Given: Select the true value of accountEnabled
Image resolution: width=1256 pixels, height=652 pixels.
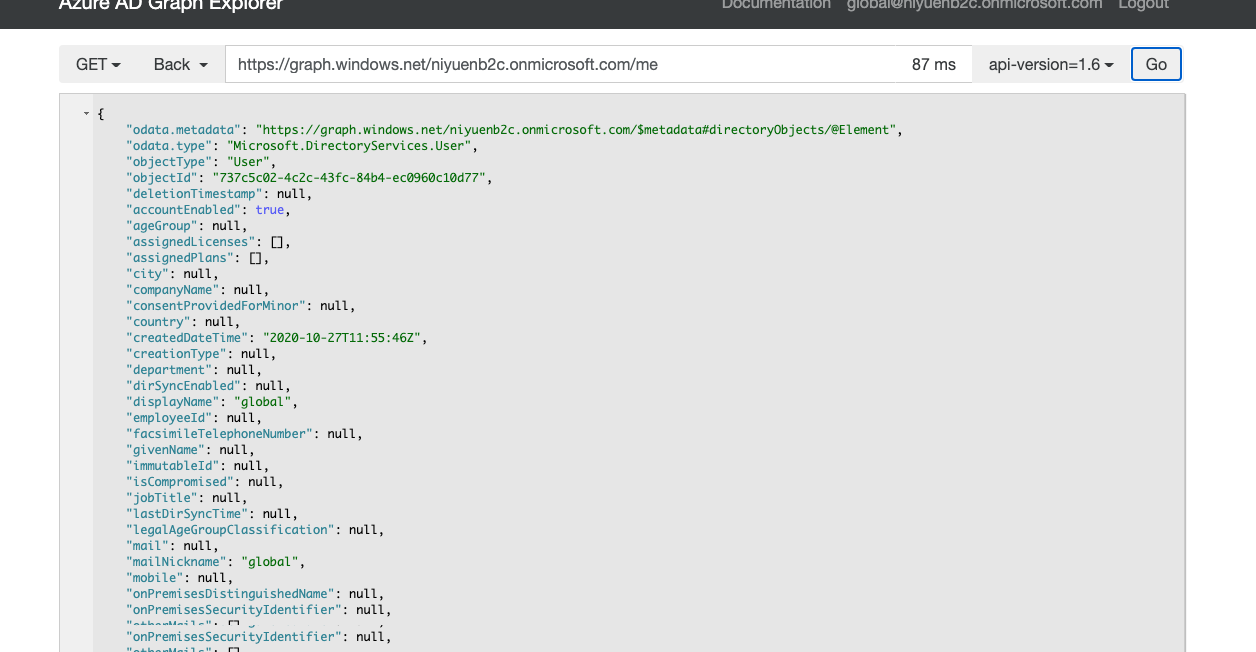Looking at the screenshot, I should pos(270,210).
